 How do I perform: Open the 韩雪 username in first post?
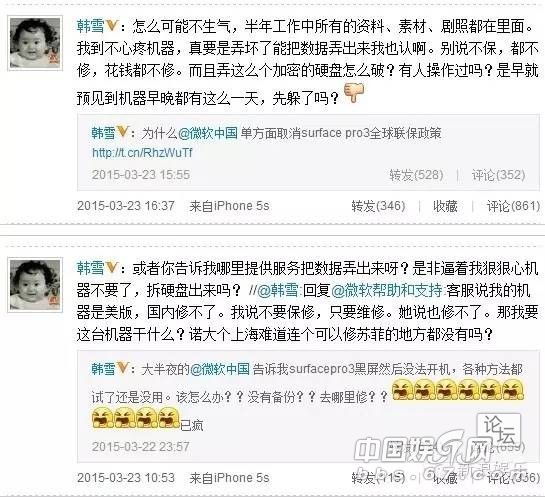click(x=90, y=26)
